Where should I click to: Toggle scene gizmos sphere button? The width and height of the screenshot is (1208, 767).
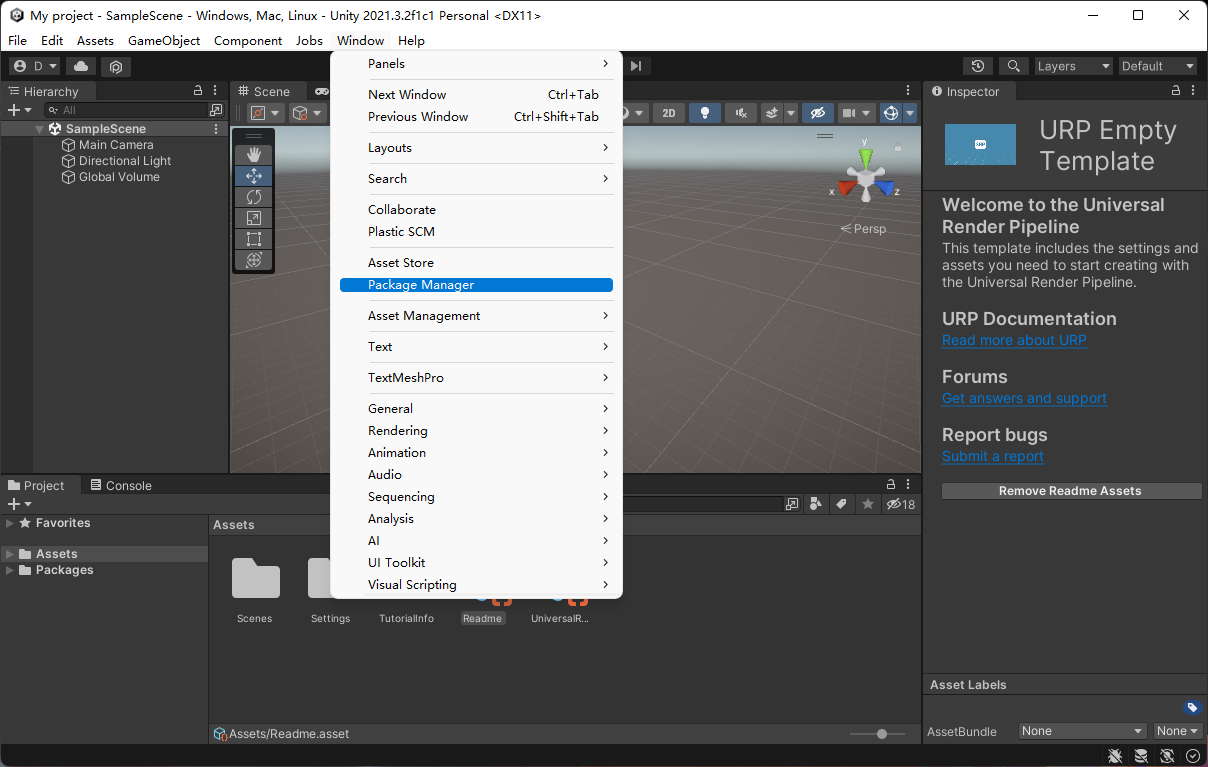pos(891,113)
